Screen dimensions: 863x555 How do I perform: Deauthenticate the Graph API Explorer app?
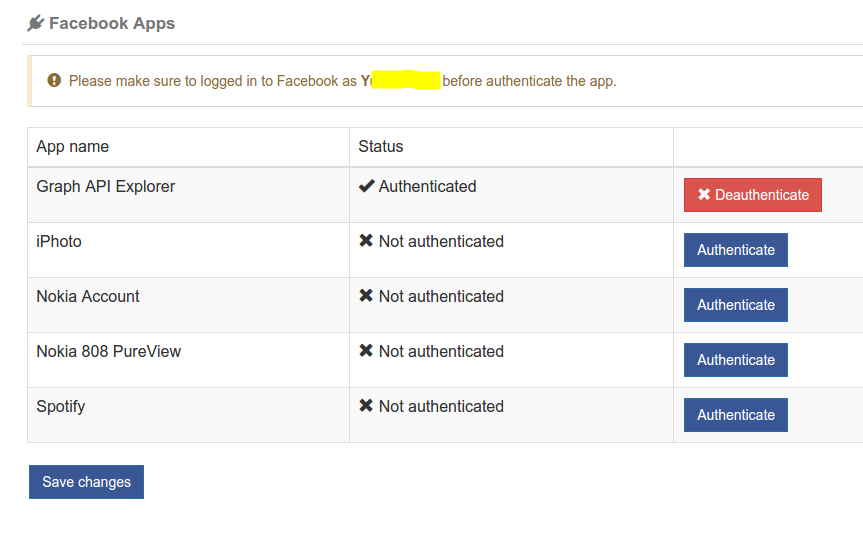point(752,195)
